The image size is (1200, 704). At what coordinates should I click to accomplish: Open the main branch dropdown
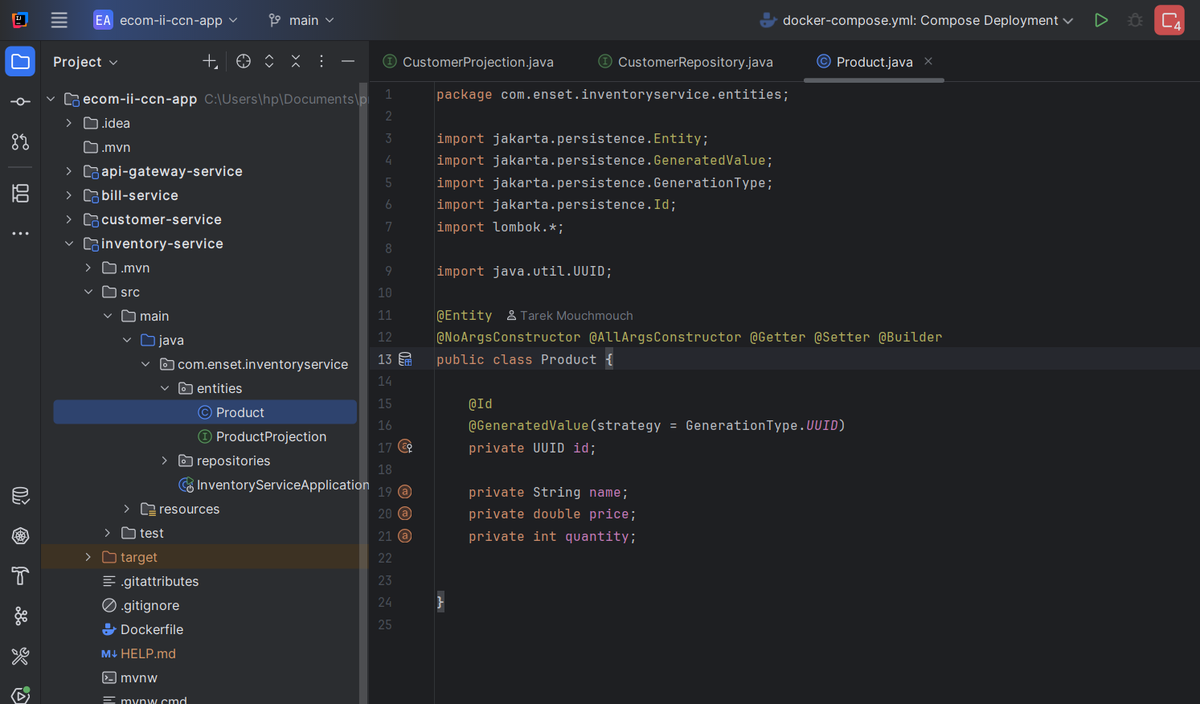pos(301,20)
